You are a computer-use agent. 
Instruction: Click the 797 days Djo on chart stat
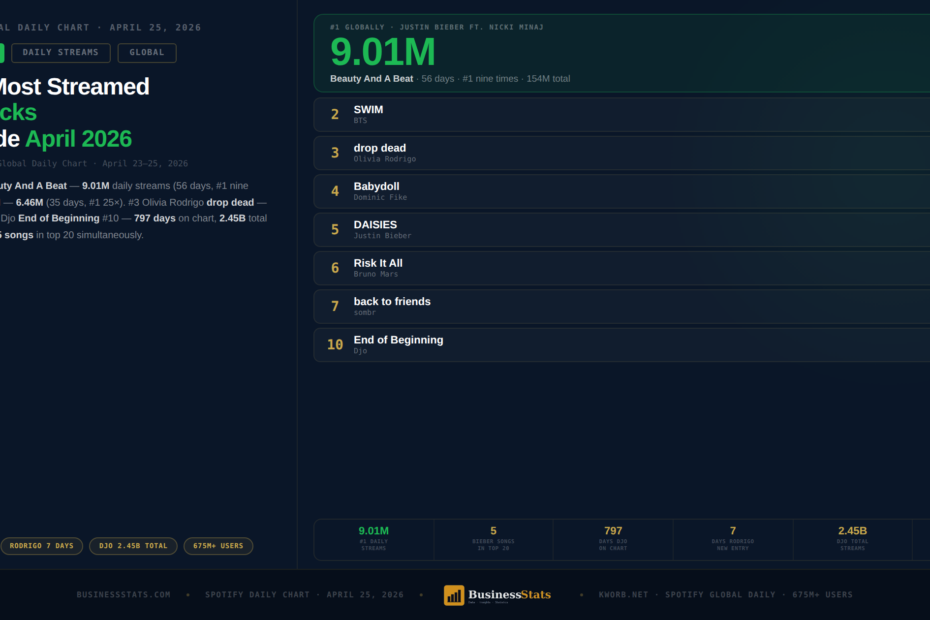(613, 539)
